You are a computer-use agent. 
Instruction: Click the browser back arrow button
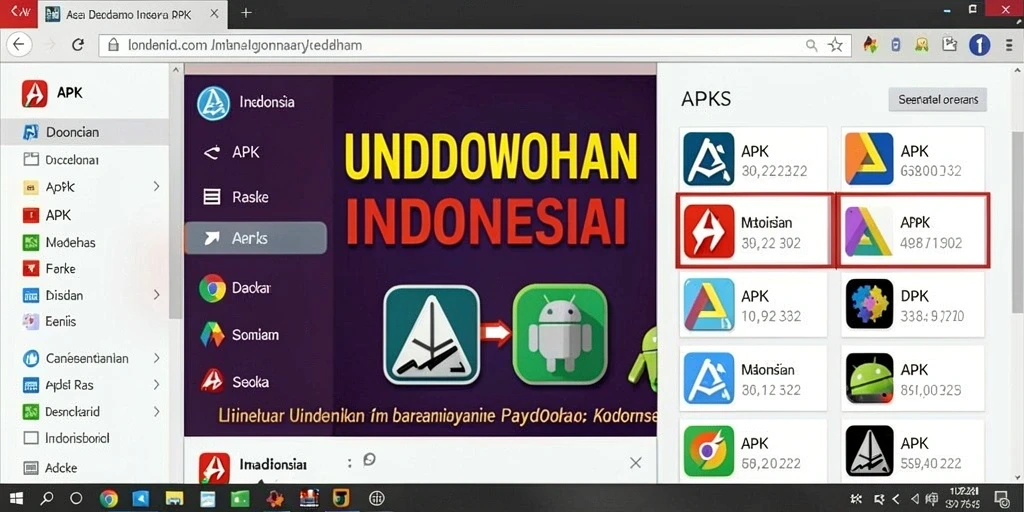(x=18, y=44)
